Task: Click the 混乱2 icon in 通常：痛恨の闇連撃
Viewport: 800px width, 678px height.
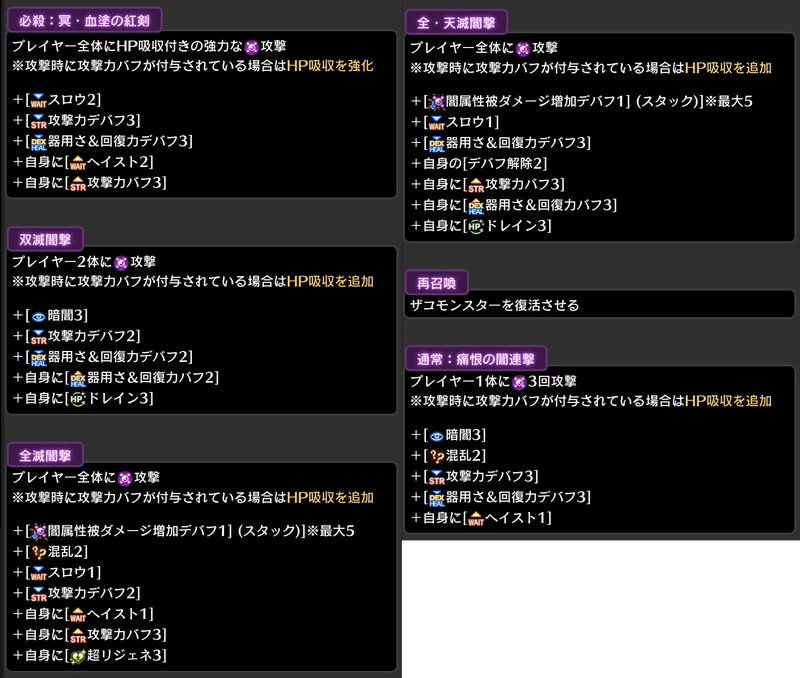Action: click(436, 456)
